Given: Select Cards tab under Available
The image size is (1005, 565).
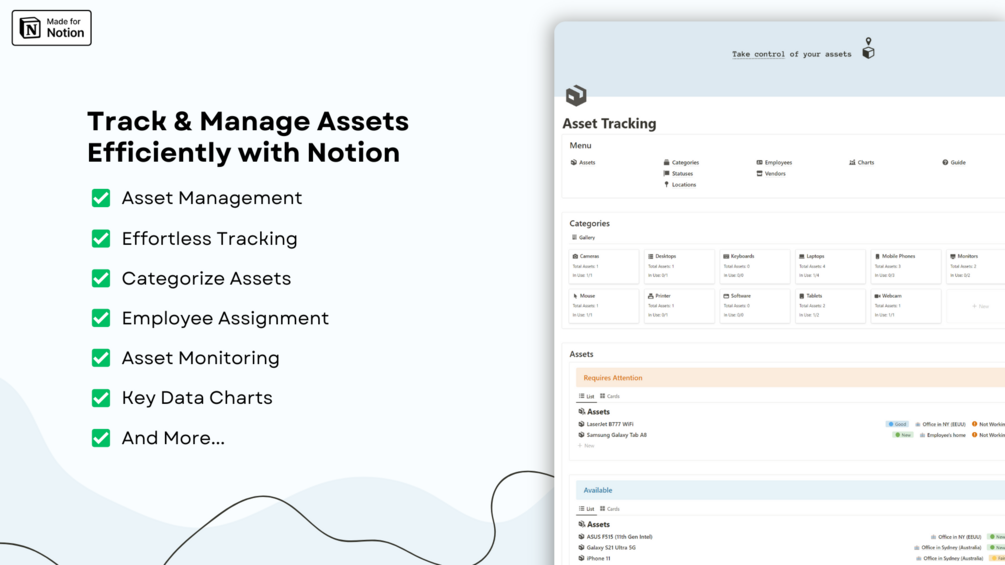Looking at the screenshot, I should [x=610, y=509].
